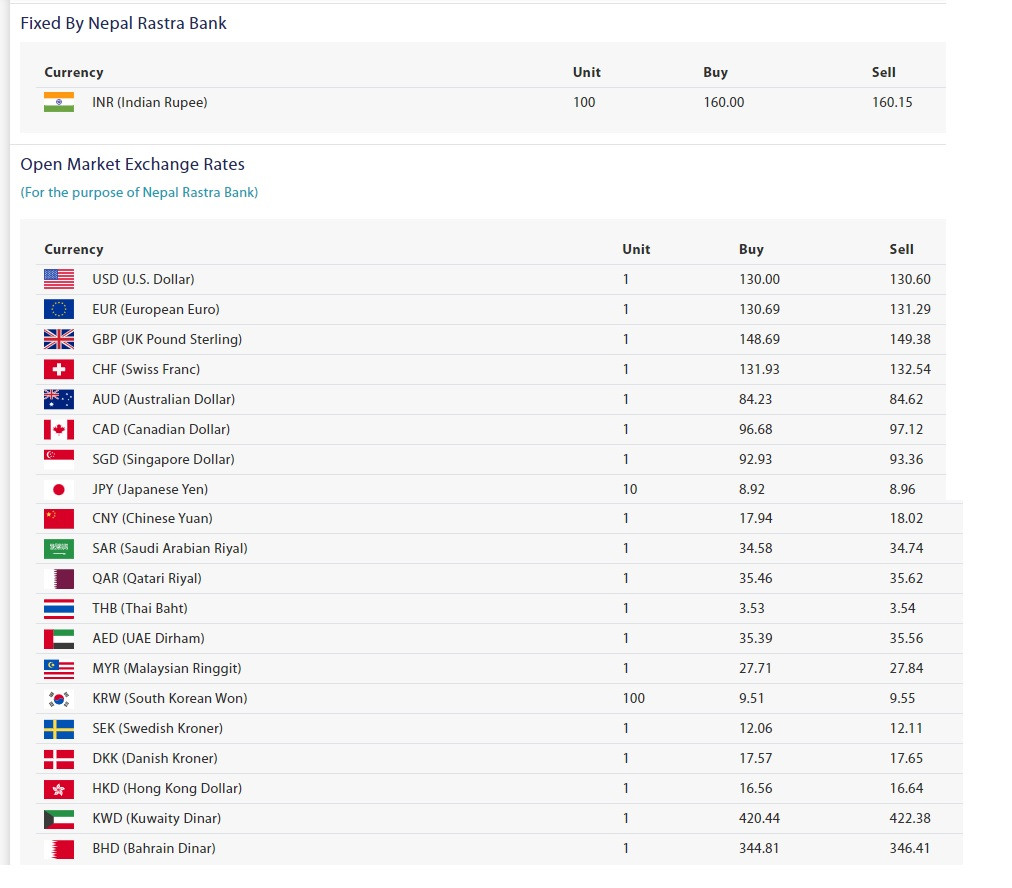1012x888 pixels.
Task: Click the Kuwait flag icon
Action: (59, 818)
